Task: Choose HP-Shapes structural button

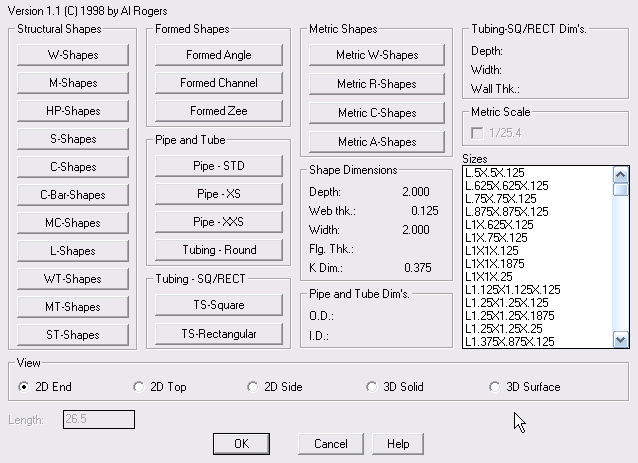Action: 73,111
